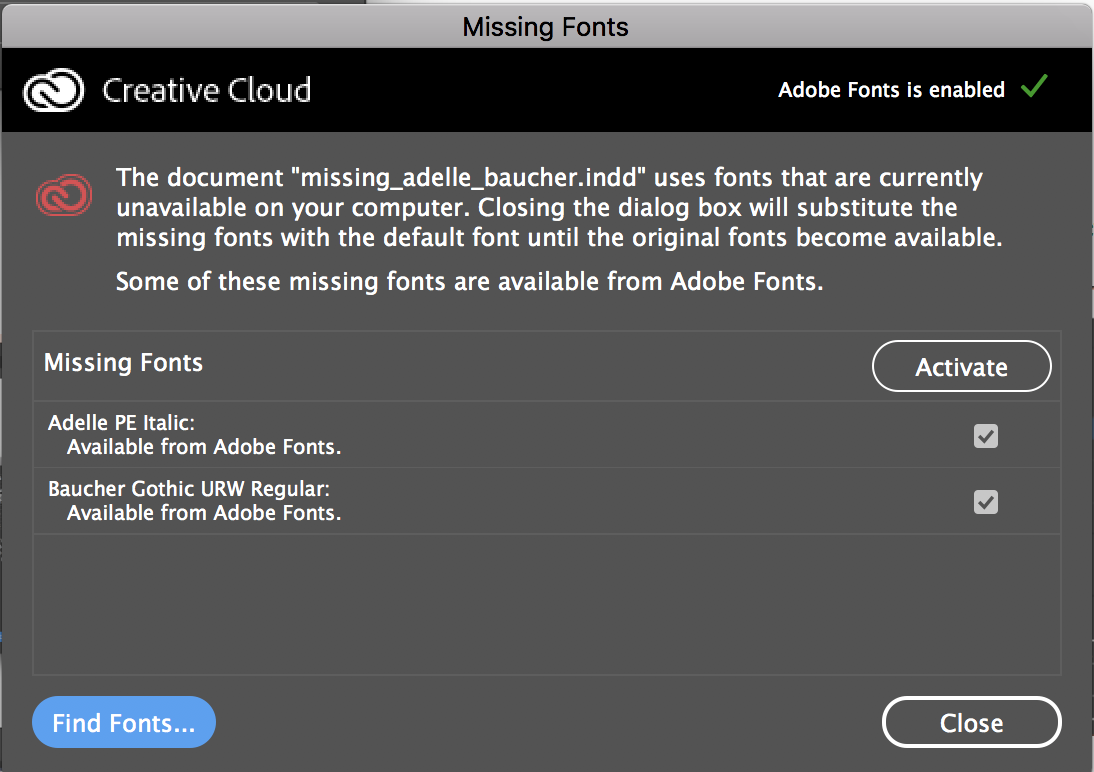The image size is (1094, 772).
Task: Click the green Adobe Fonts enabled checkmark
Action: 1034,88
